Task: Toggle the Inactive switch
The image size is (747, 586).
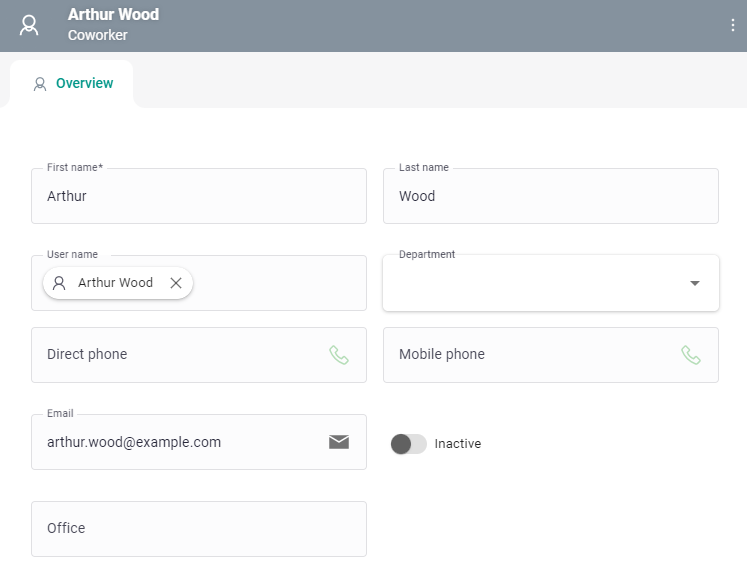Action: pos(408,444)
